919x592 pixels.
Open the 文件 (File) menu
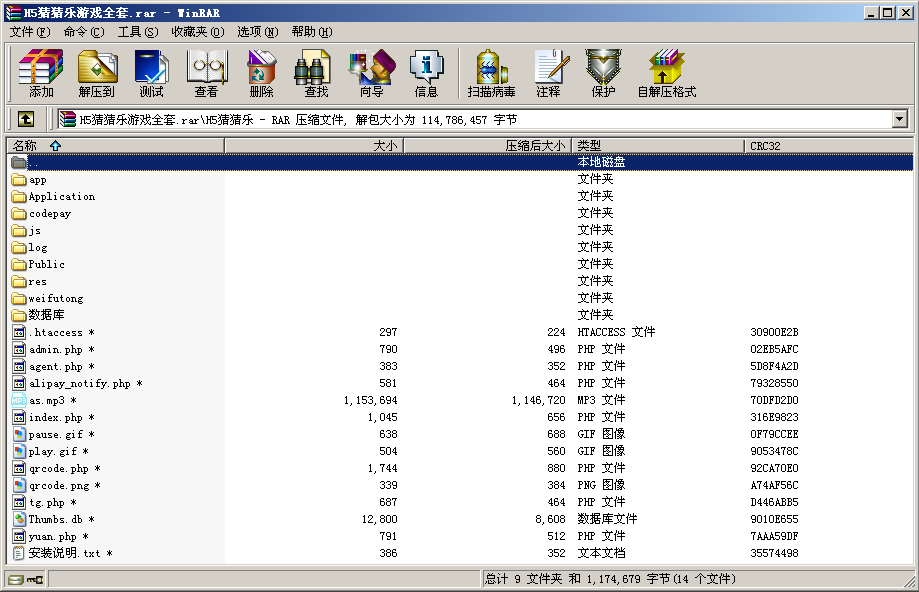tap(29, 32)
